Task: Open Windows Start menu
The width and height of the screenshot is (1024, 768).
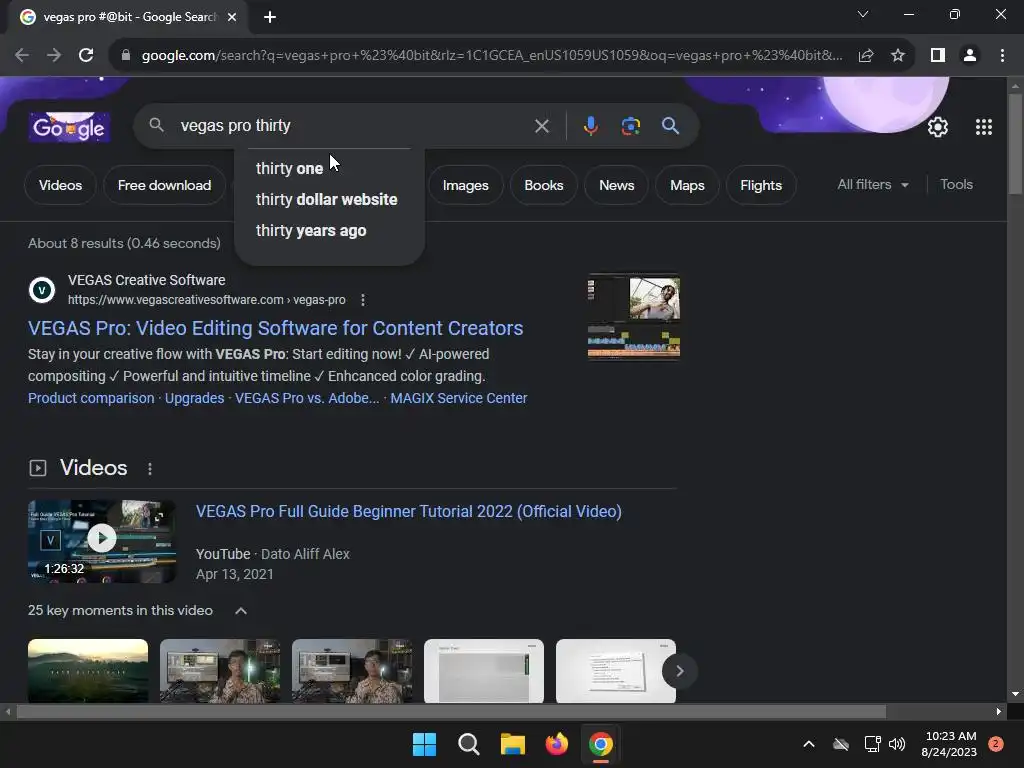Action: coord(424,744)
